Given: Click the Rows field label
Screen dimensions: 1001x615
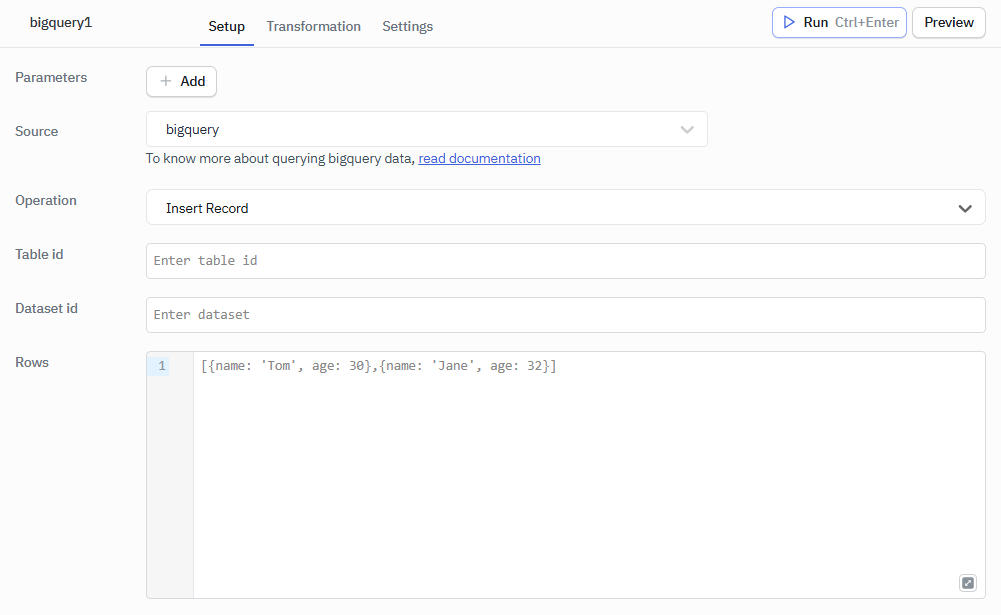Looking at the screenshot, I should [32, 362].
